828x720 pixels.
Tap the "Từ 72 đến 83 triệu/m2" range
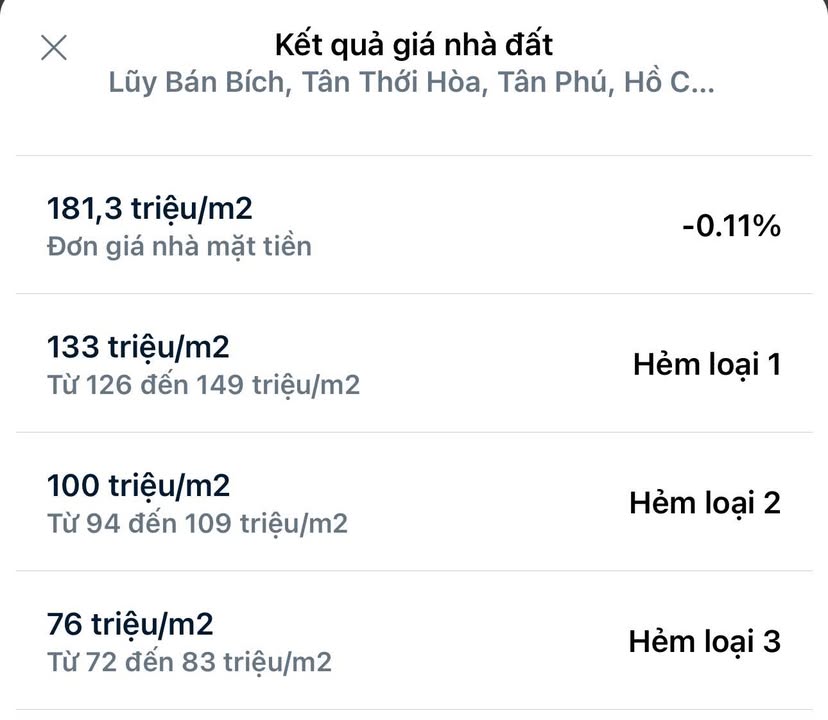tap(189, 661)
